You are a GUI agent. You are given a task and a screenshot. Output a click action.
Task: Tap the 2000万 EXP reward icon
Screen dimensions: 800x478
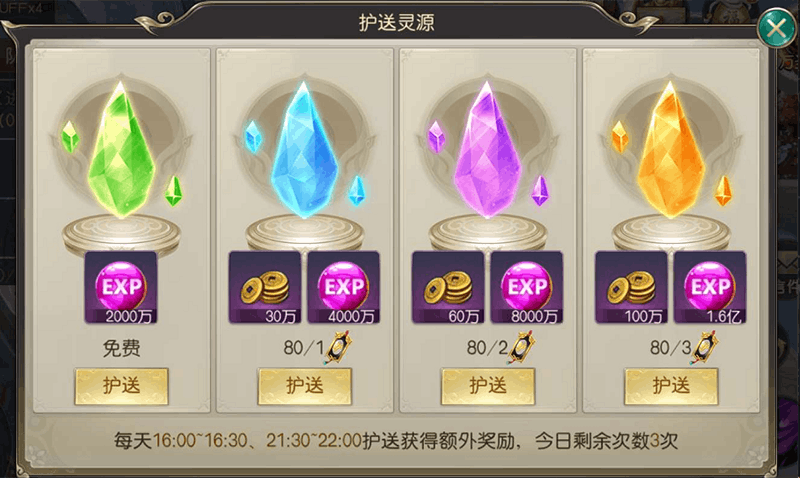pos(121,287)
